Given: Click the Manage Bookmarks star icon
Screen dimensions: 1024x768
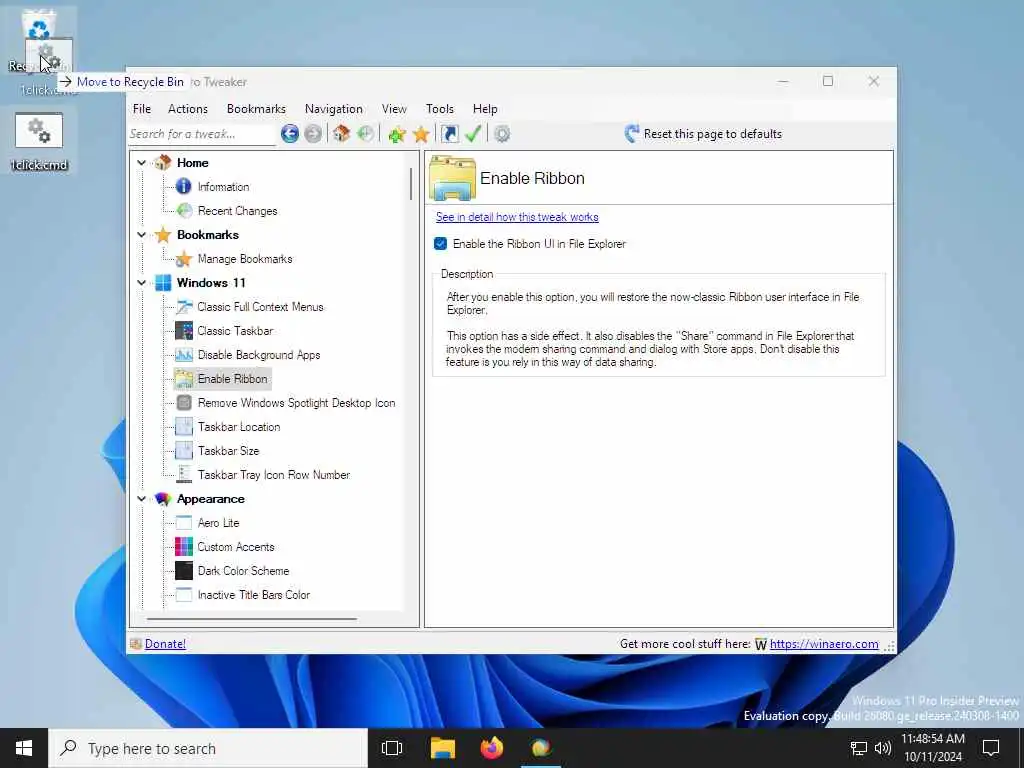Looking at the screenshot, I should 184,259.
